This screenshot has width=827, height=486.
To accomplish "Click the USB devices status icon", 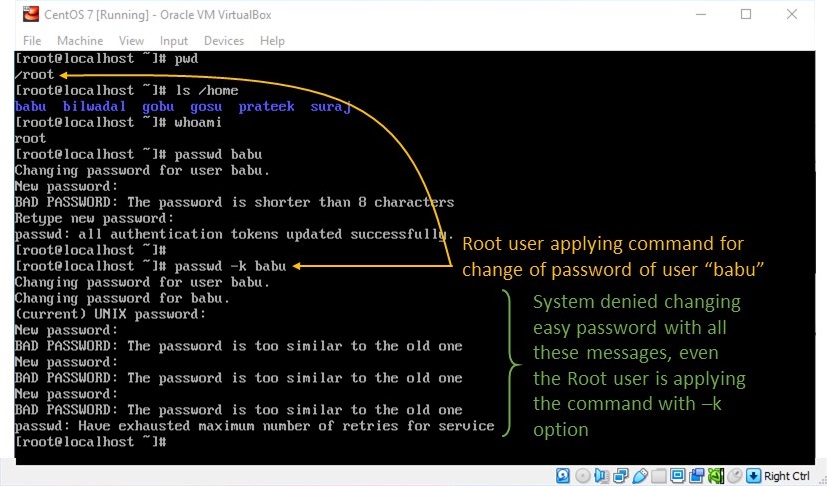I will point(640,476).
